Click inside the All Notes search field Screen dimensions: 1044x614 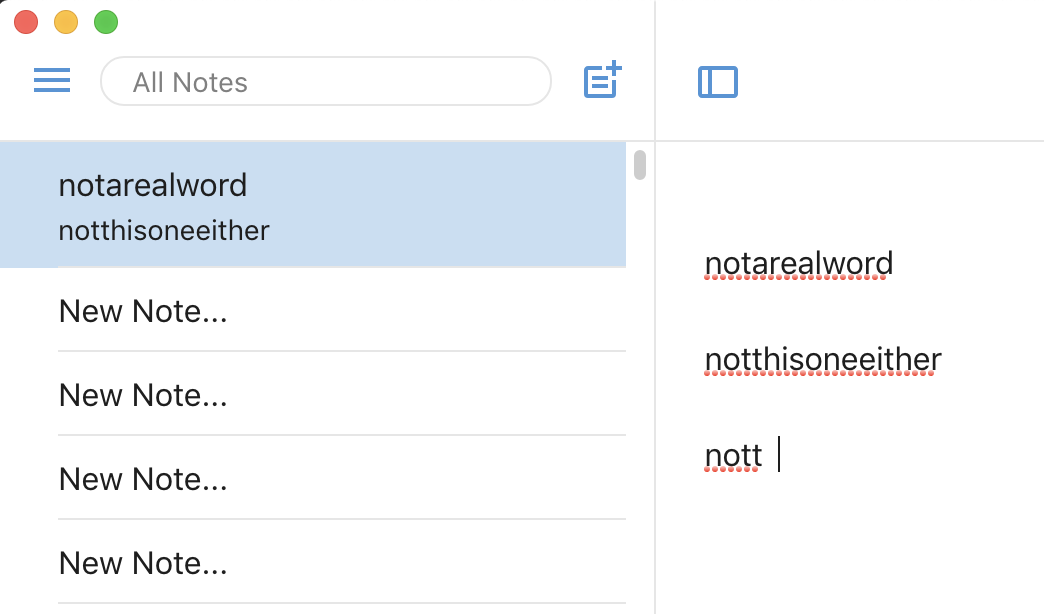325,82
